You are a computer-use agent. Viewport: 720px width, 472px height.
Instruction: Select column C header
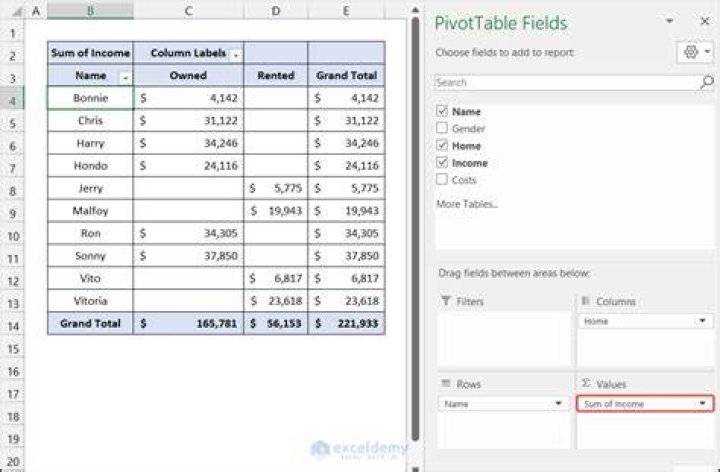(188, 11)
